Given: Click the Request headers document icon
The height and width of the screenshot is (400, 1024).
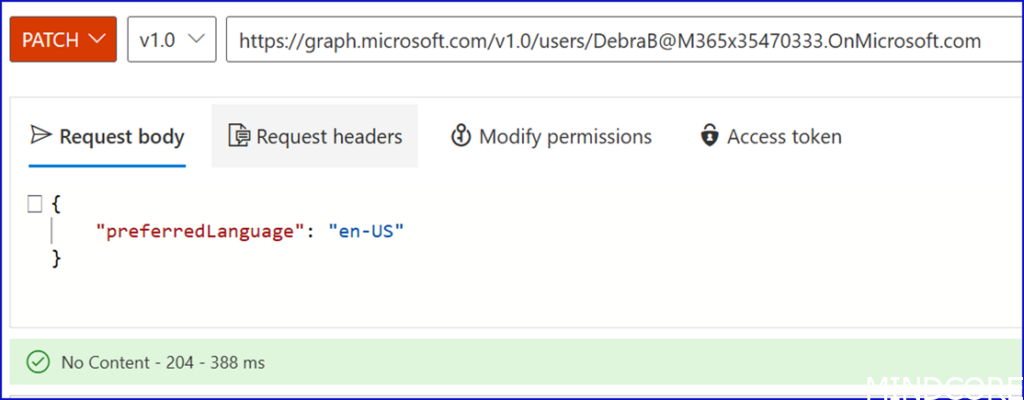Looking at the screenshot, I should point(238,135).
